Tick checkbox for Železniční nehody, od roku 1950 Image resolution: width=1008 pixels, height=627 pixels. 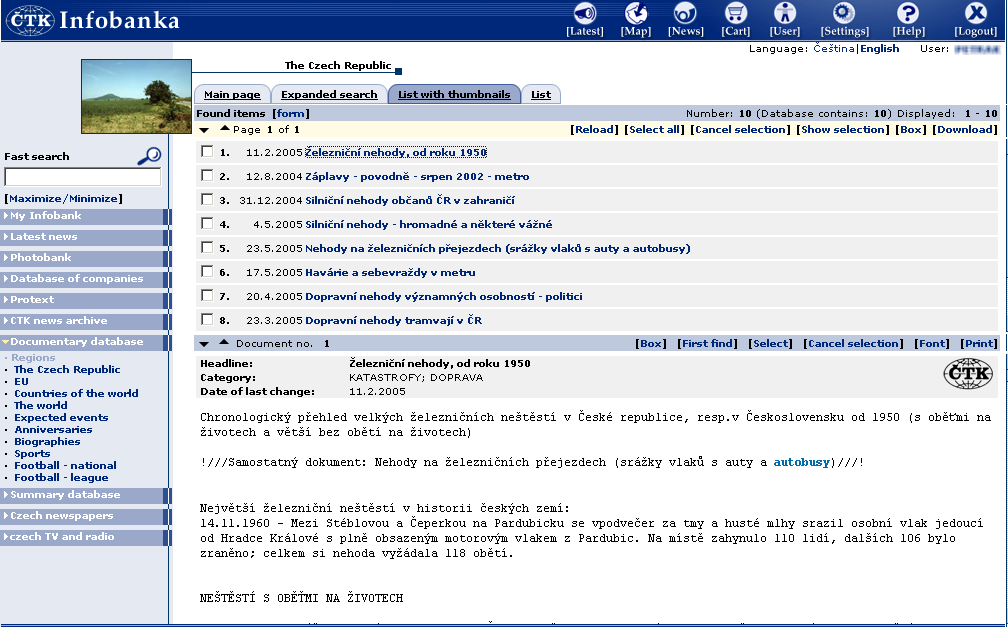pos(207,152)
